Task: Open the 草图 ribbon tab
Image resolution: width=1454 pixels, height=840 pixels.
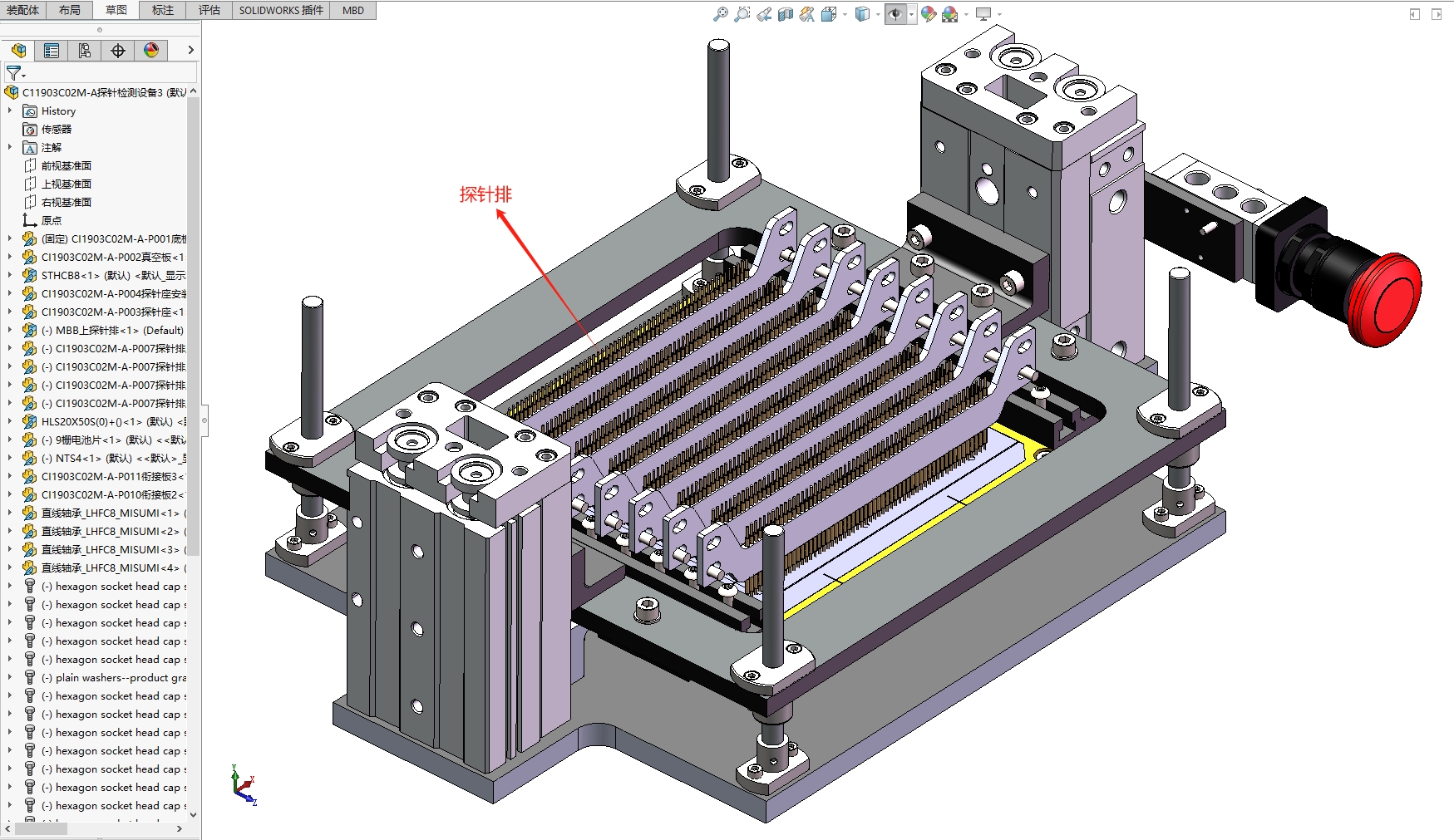Action: tap(116, 10)
